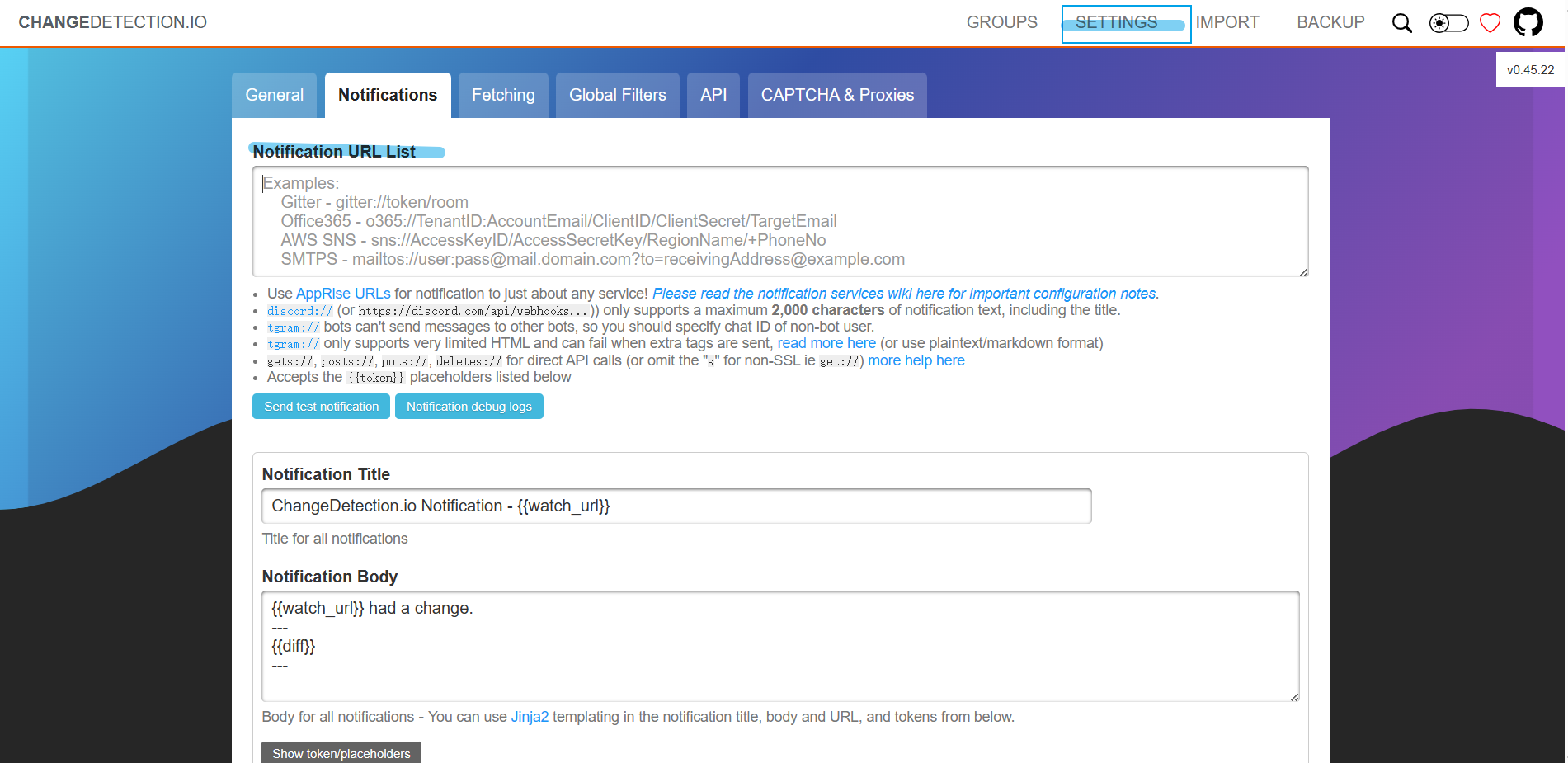The image size is (1568, 763).
Task: Switch to the API tab
Action: [x=713, y=96]
